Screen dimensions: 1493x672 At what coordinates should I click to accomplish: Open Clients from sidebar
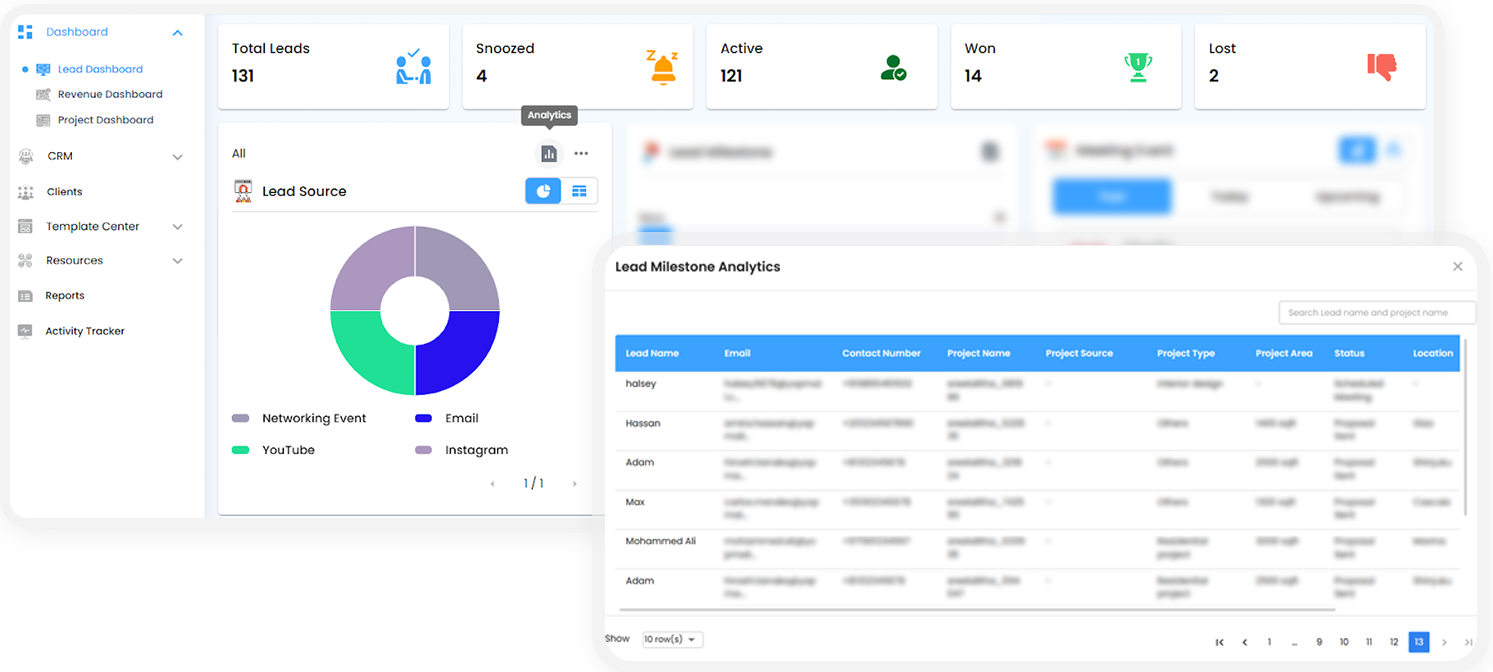64,192
